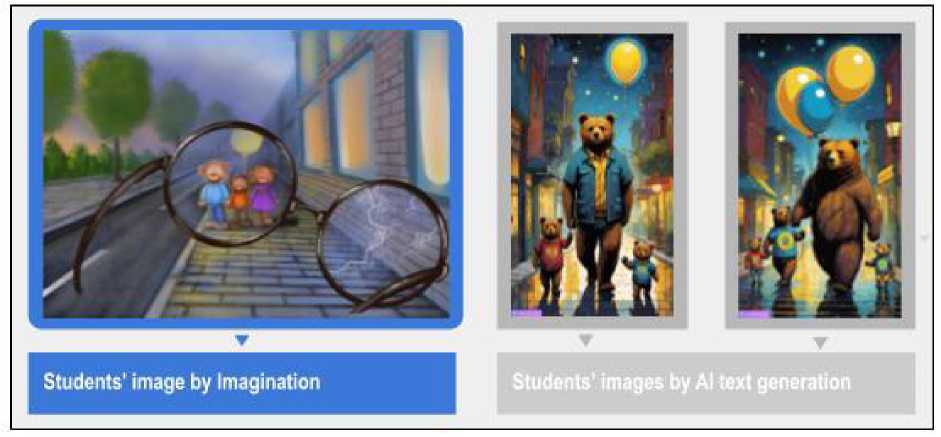Click the small gray arrow at the right edge
Image resolution: width=941 pixels, height=437 pixels.
coord(925,238)
